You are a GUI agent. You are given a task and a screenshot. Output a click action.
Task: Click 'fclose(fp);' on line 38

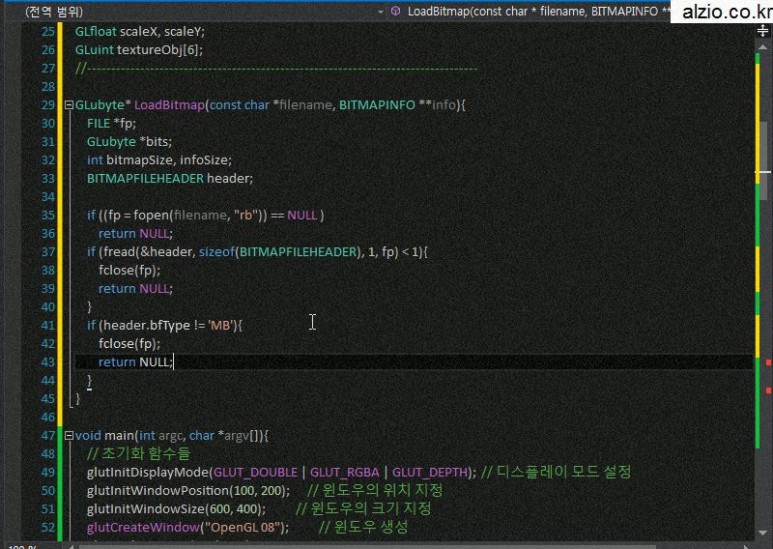tap(129, 270)
